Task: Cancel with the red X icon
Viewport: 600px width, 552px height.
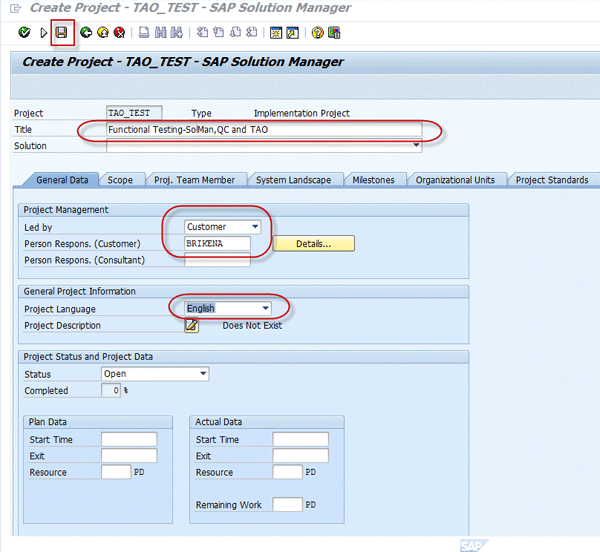Action: (119, 33)
